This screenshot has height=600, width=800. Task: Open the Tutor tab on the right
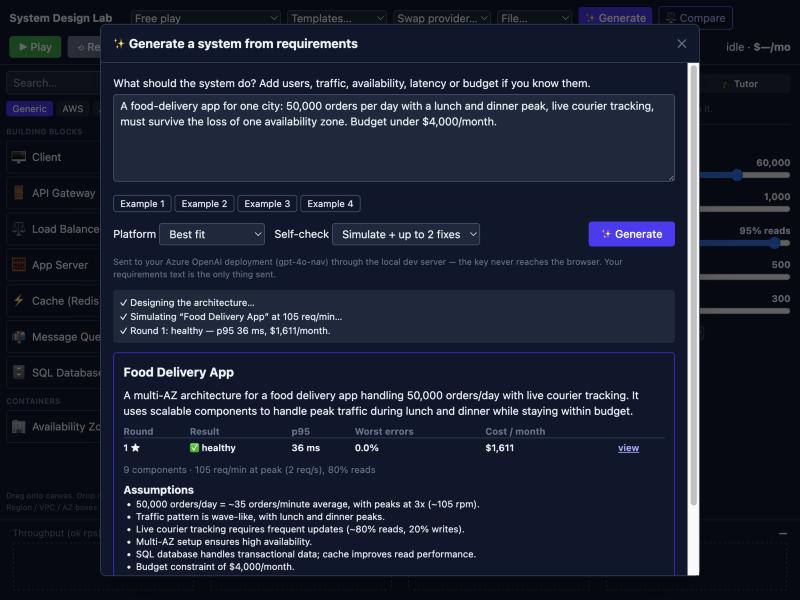click(x=745, y=84)
